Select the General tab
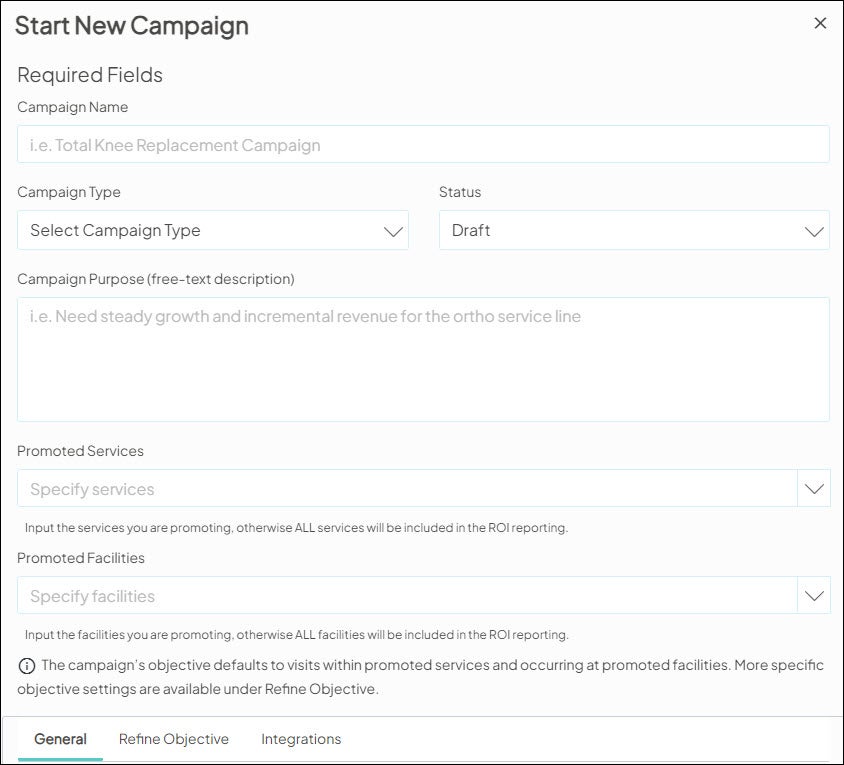Screen dimensions: 844x765 (x=60, y=740)
